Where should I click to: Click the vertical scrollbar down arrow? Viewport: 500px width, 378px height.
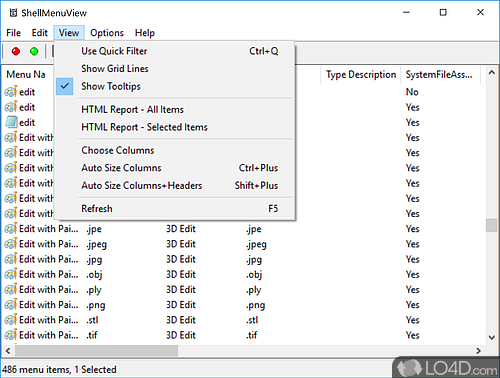click(491, 337)
